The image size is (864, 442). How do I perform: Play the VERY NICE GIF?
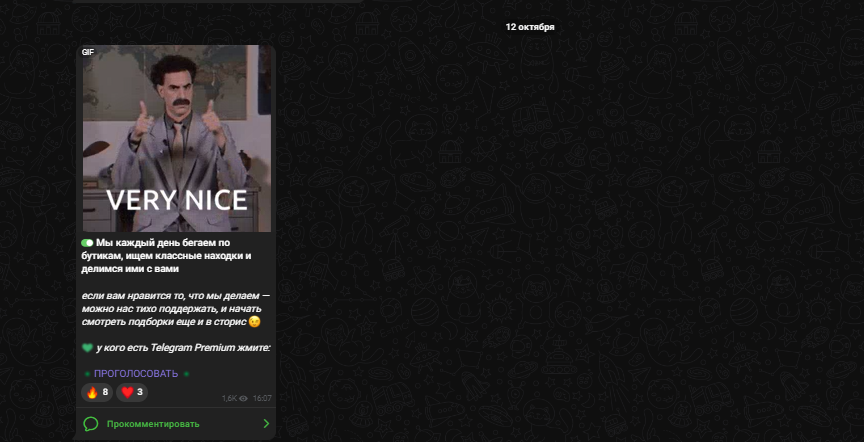[x=176, y=138]
